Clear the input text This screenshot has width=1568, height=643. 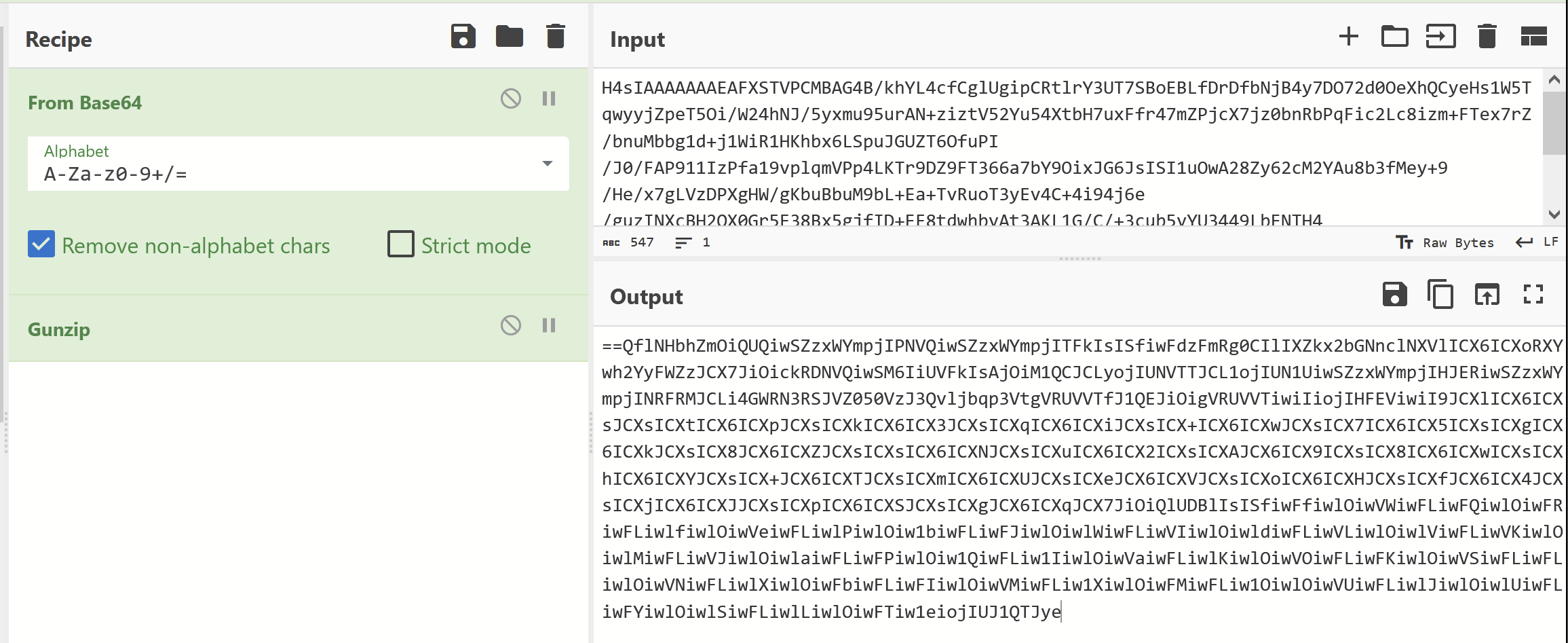pyautogui.click(x=1487, y=37)
